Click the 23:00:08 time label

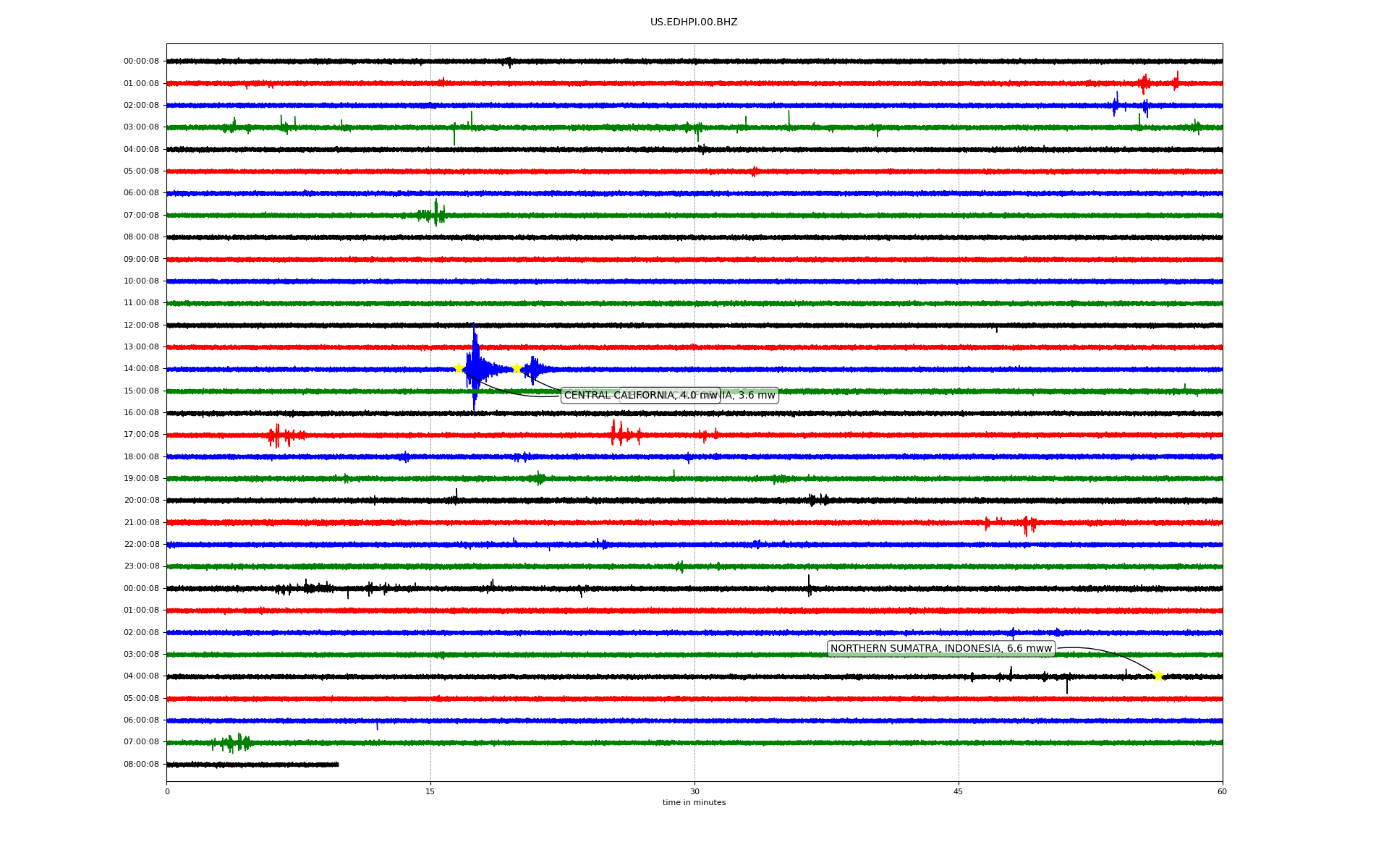(141, 566)
